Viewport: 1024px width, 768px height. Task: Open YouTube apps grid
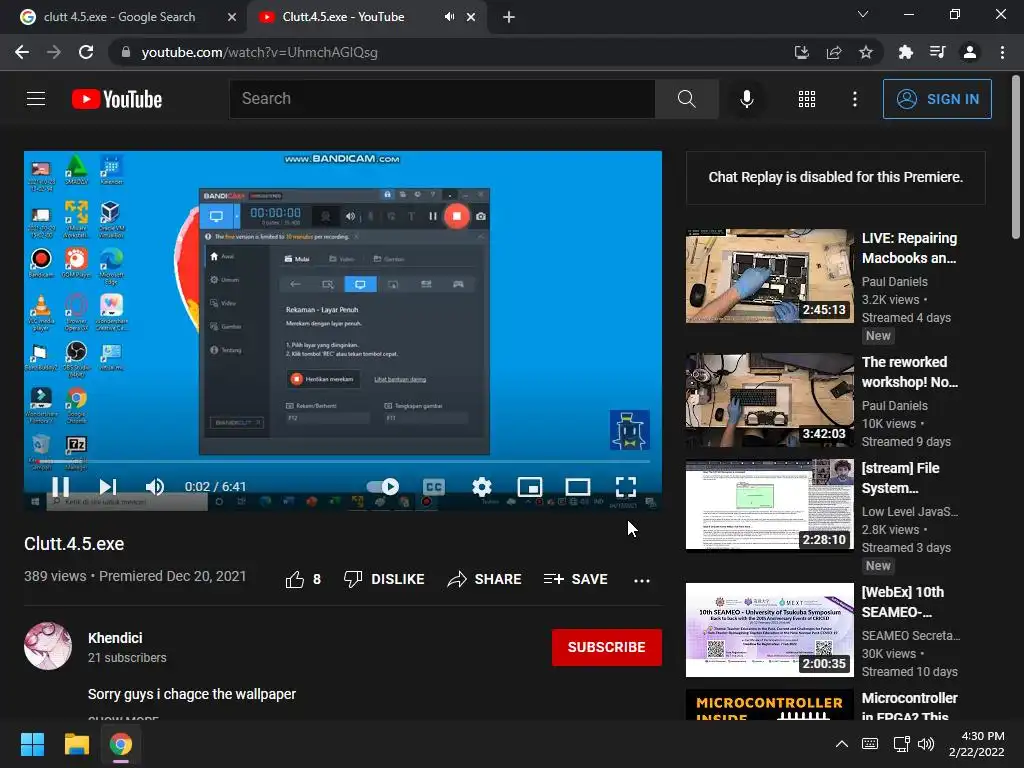(807, 99)
